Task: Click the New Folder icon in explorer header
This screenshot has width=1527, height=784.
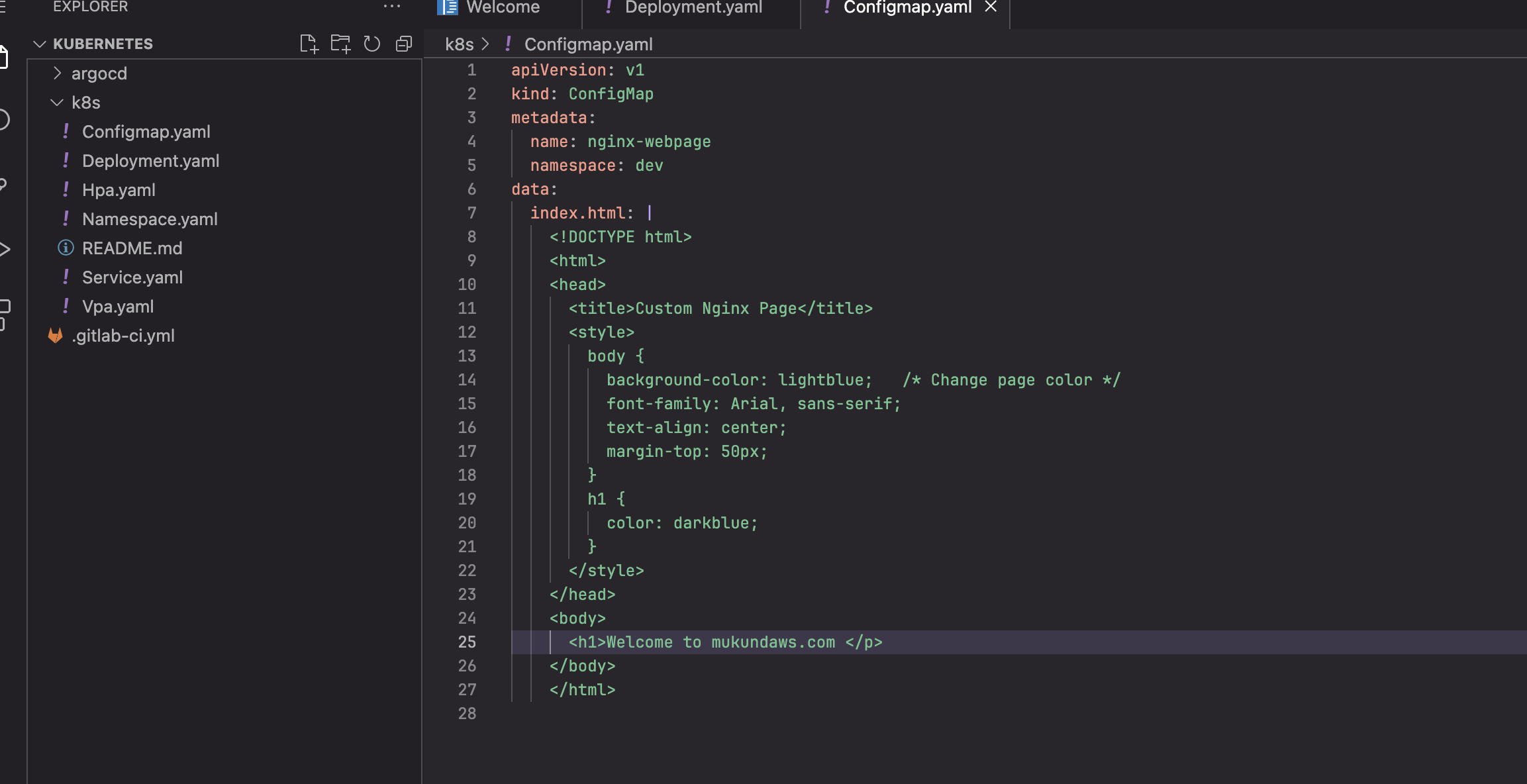Action: 340,44
